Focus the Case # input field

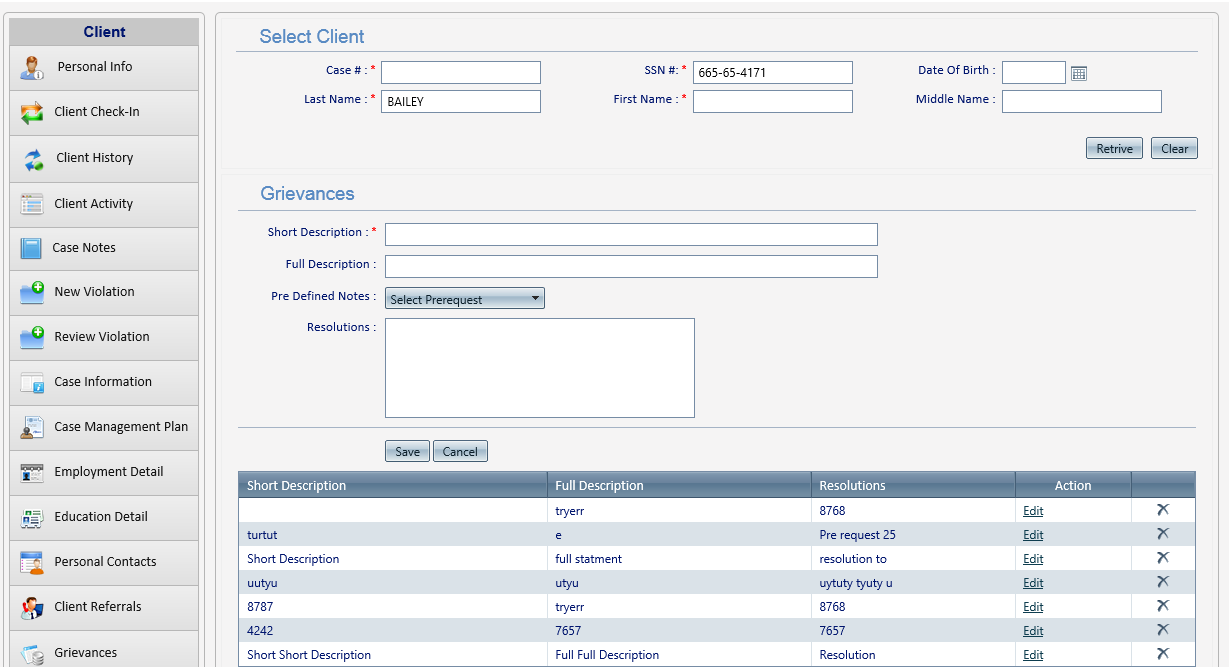(x=461, y=72)
